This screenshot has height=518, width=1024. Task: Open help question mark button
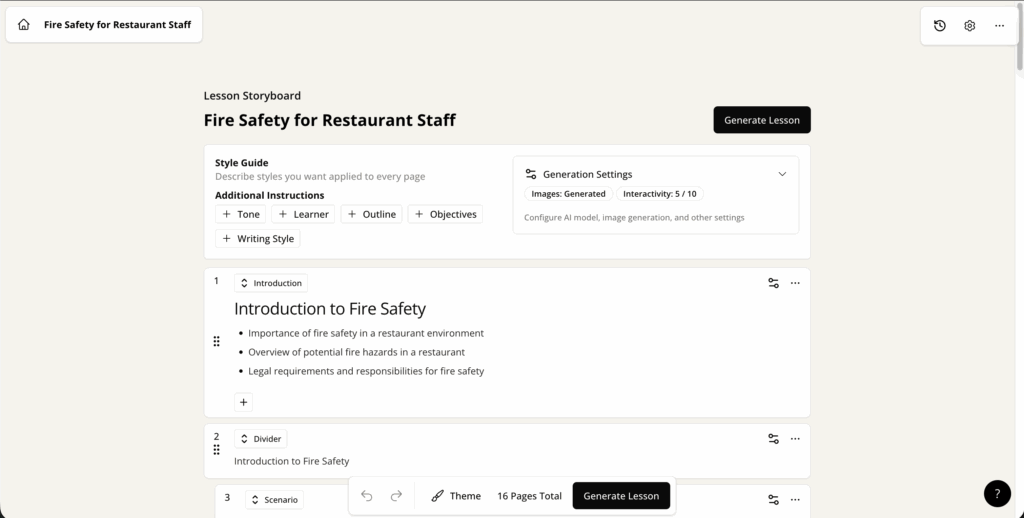pos(997,493)
